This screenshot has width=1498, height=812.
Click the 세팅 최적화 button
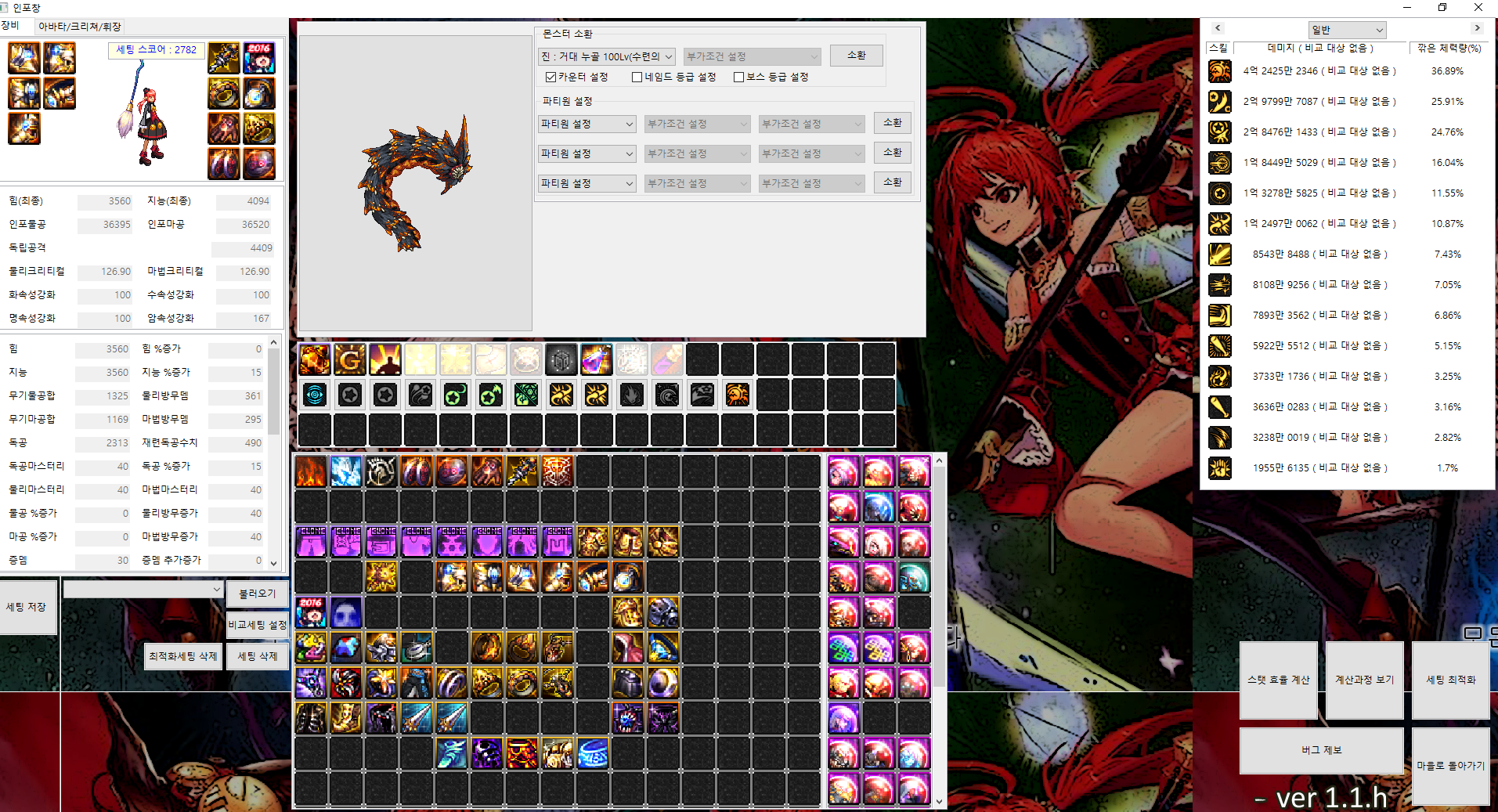[1450, 680]
